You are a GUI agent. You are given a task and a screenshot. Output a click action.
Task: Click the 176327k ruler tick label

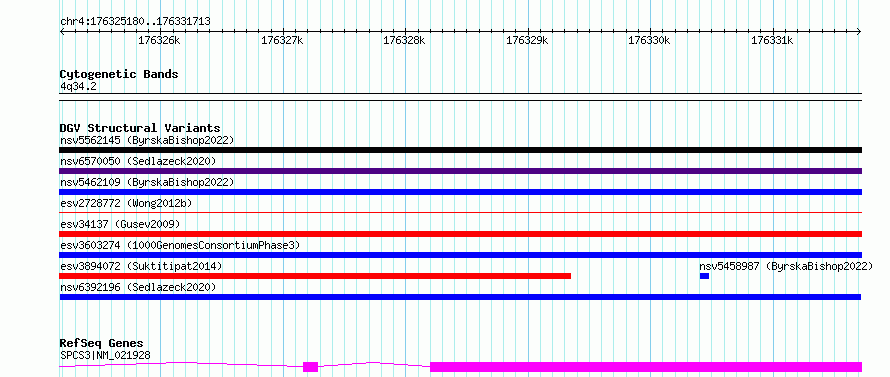pos(282,41)
